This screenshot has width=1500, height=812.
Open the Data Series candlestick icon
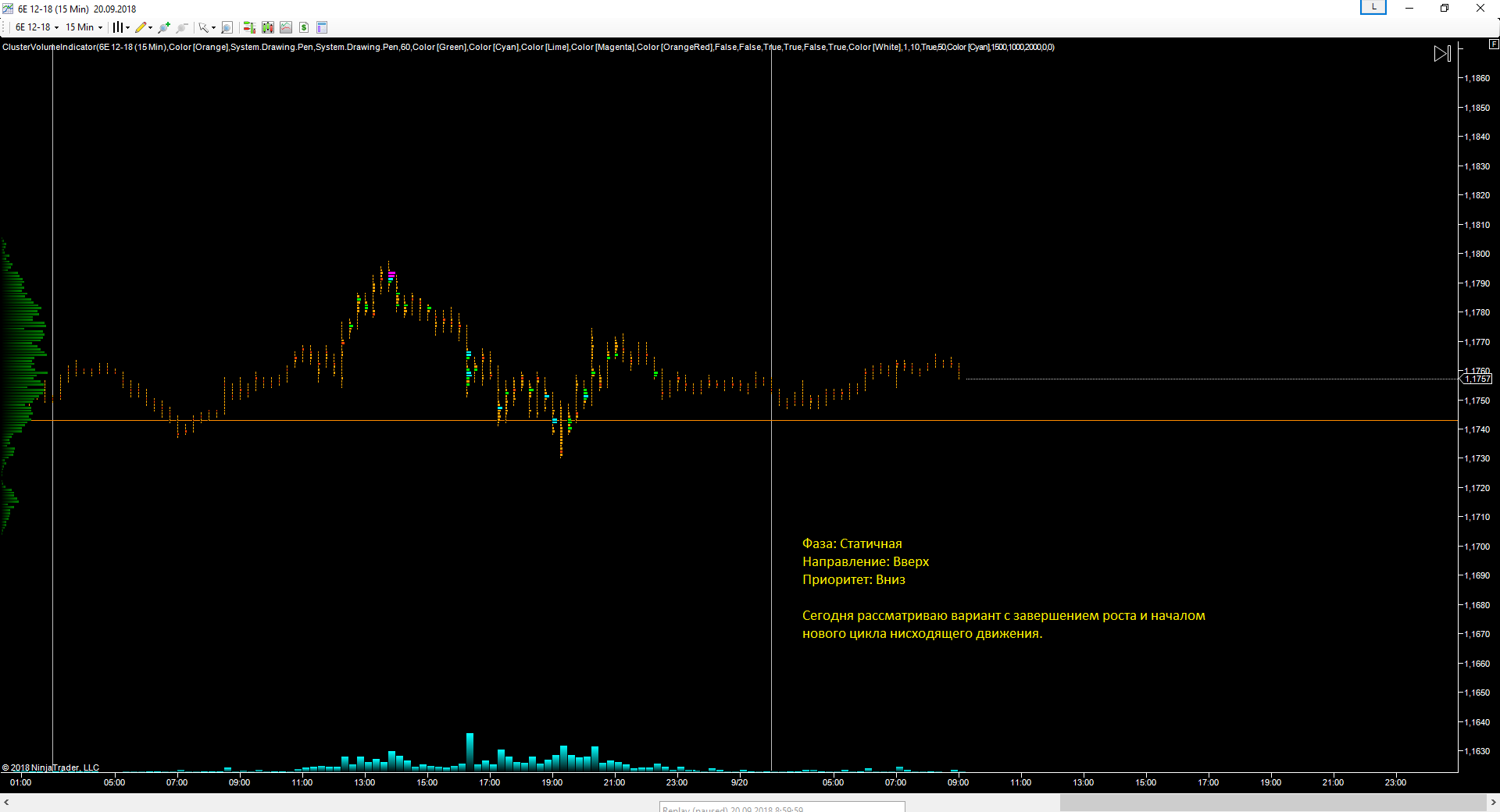[x=268, y=27]
